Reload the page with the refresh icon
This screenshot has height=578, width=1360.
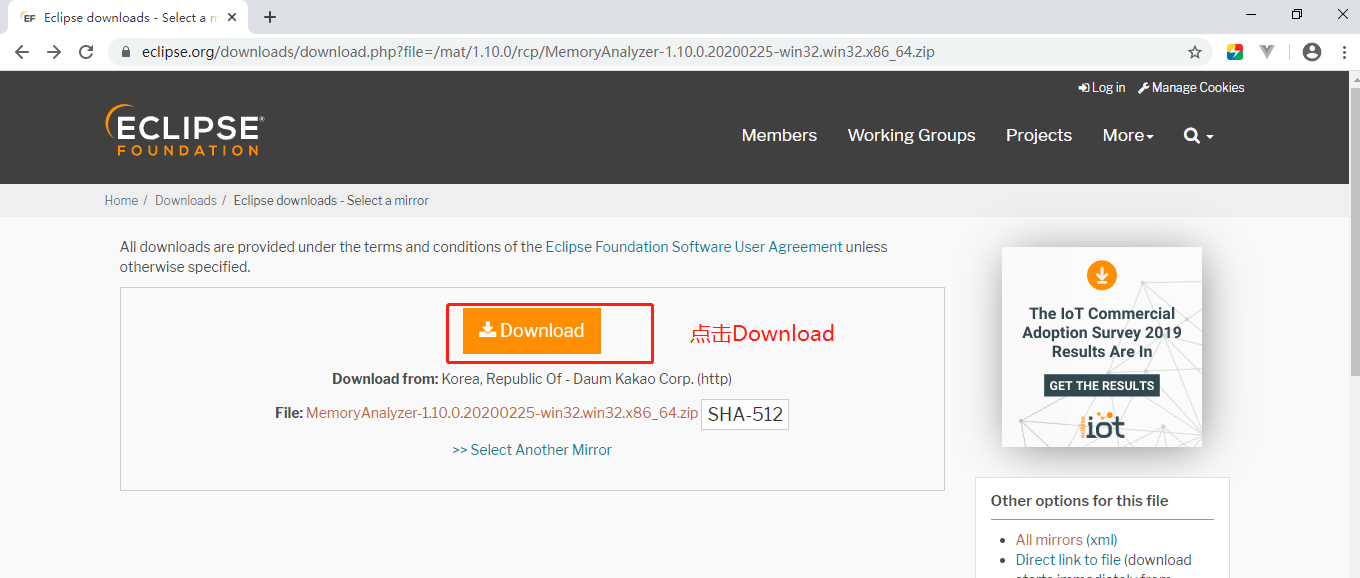[x=86, y=52]
